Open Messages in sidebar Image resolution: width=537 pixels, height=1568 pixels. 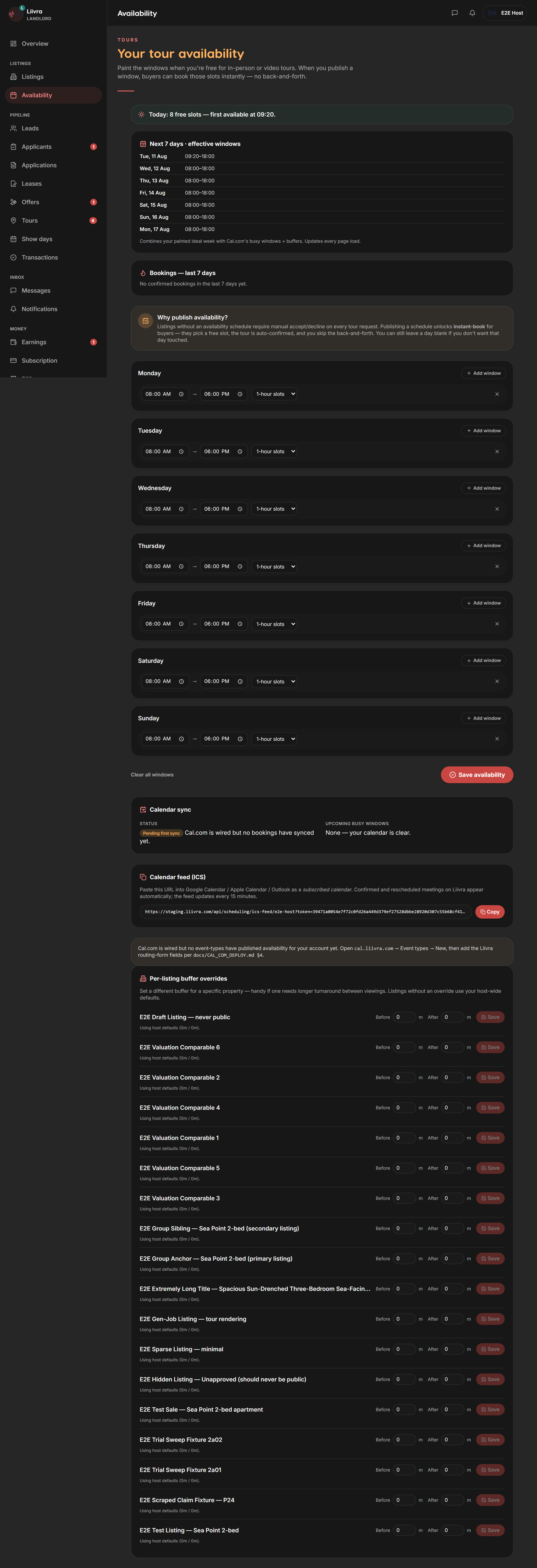point(53,290)
